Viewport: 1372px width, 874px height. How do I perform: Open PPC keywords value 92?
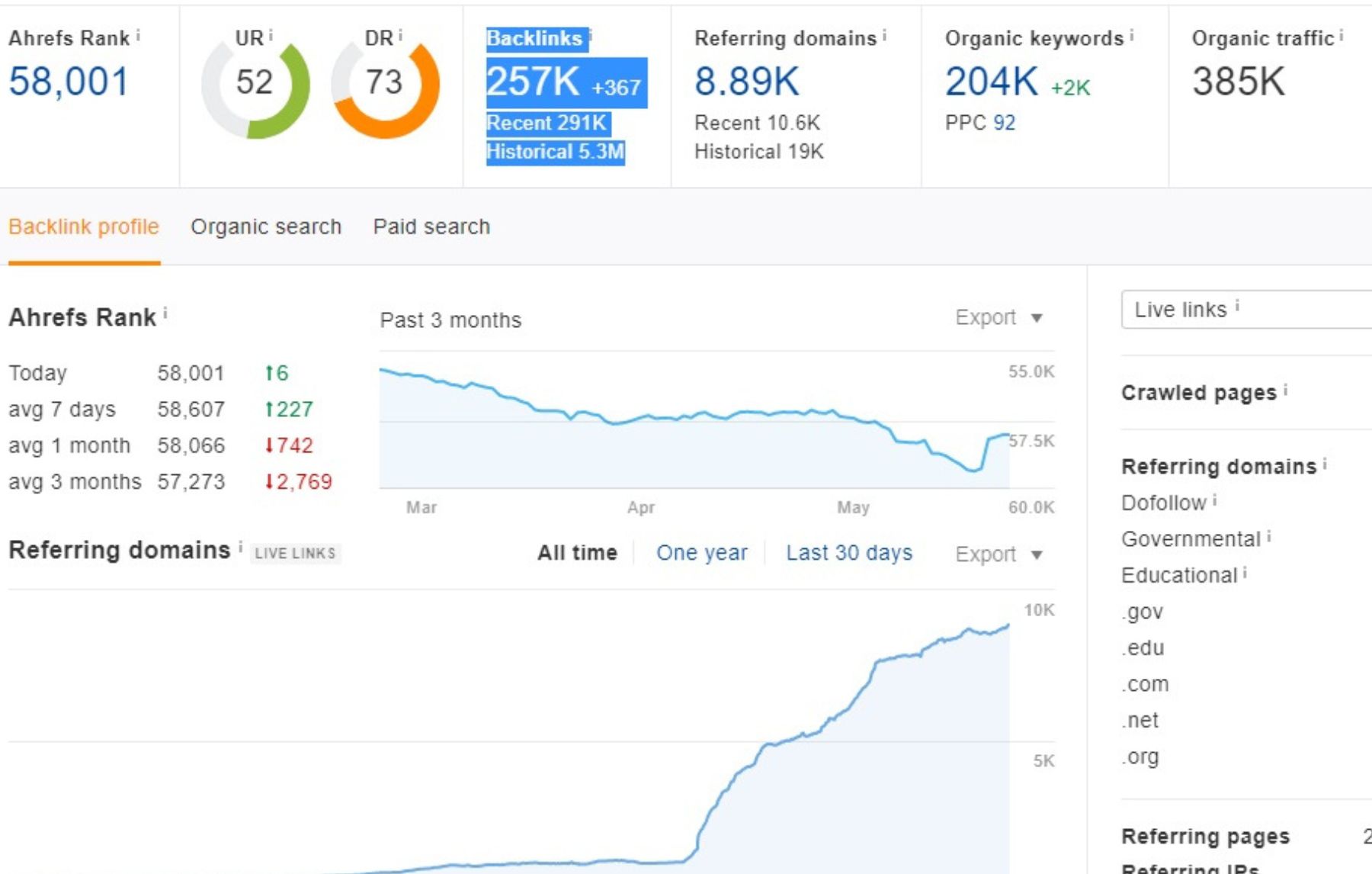1004,123
